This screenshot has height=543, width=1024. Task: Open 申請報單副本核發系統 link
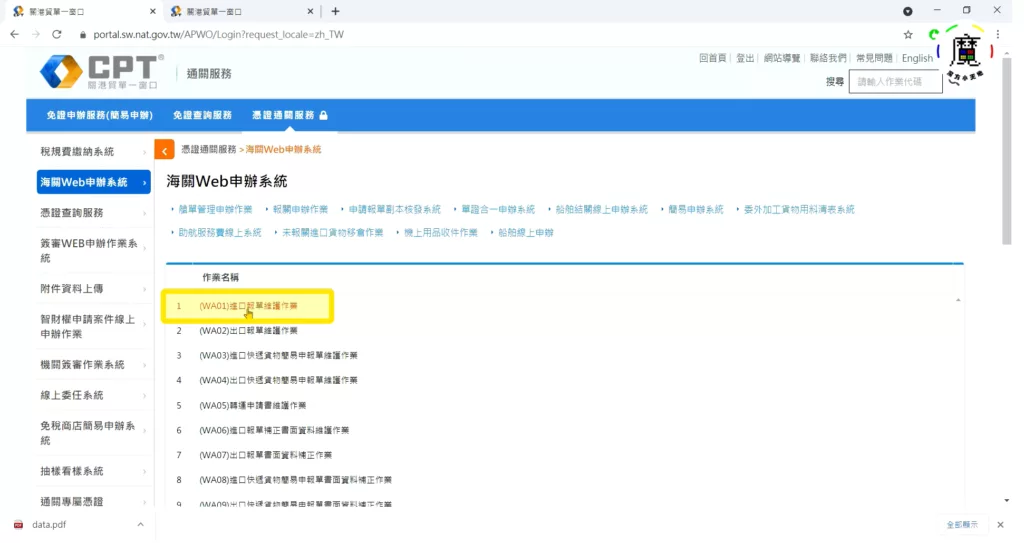click(394, 210)
